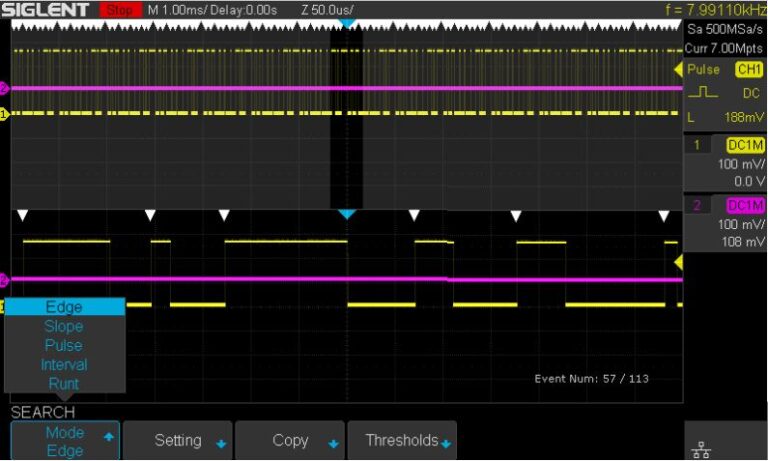The height and width of the screenshot is (461, 768).
Task: Click the pulse trigger polarity icon
Action: point(706,92)
